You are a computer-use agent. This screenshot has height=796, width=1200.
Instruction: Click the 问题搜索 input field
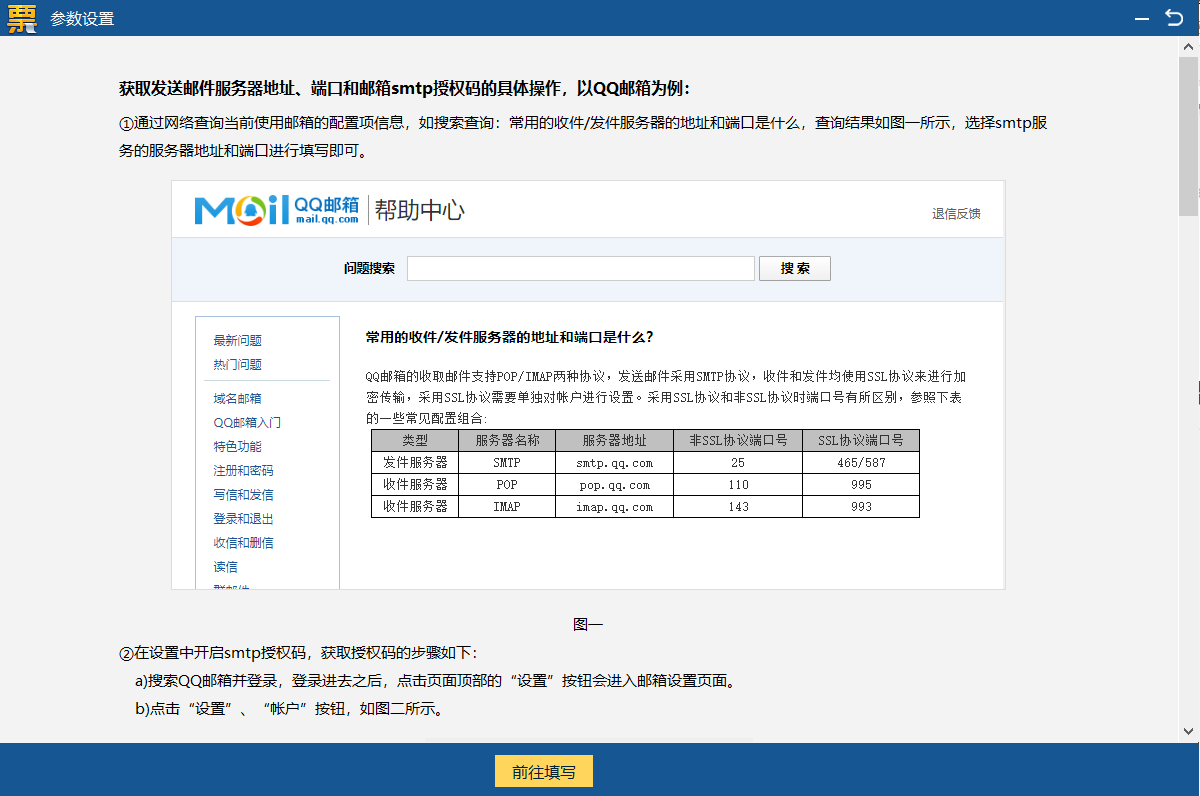[x=580, y=269]
